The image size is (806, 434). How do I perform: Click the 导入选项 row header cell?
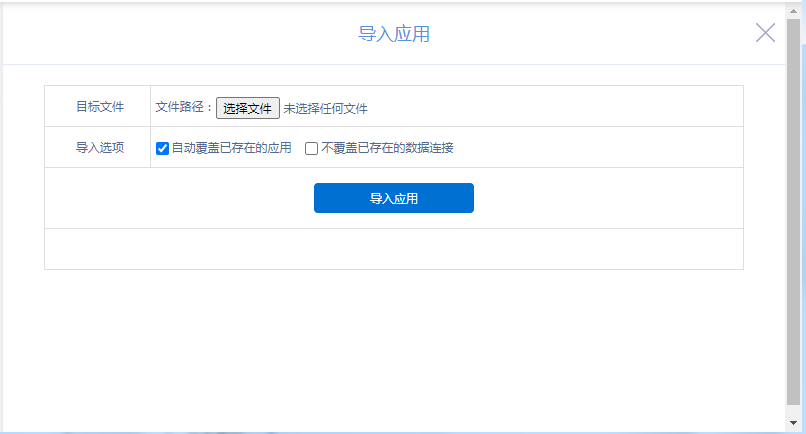(x=99, y=148)
